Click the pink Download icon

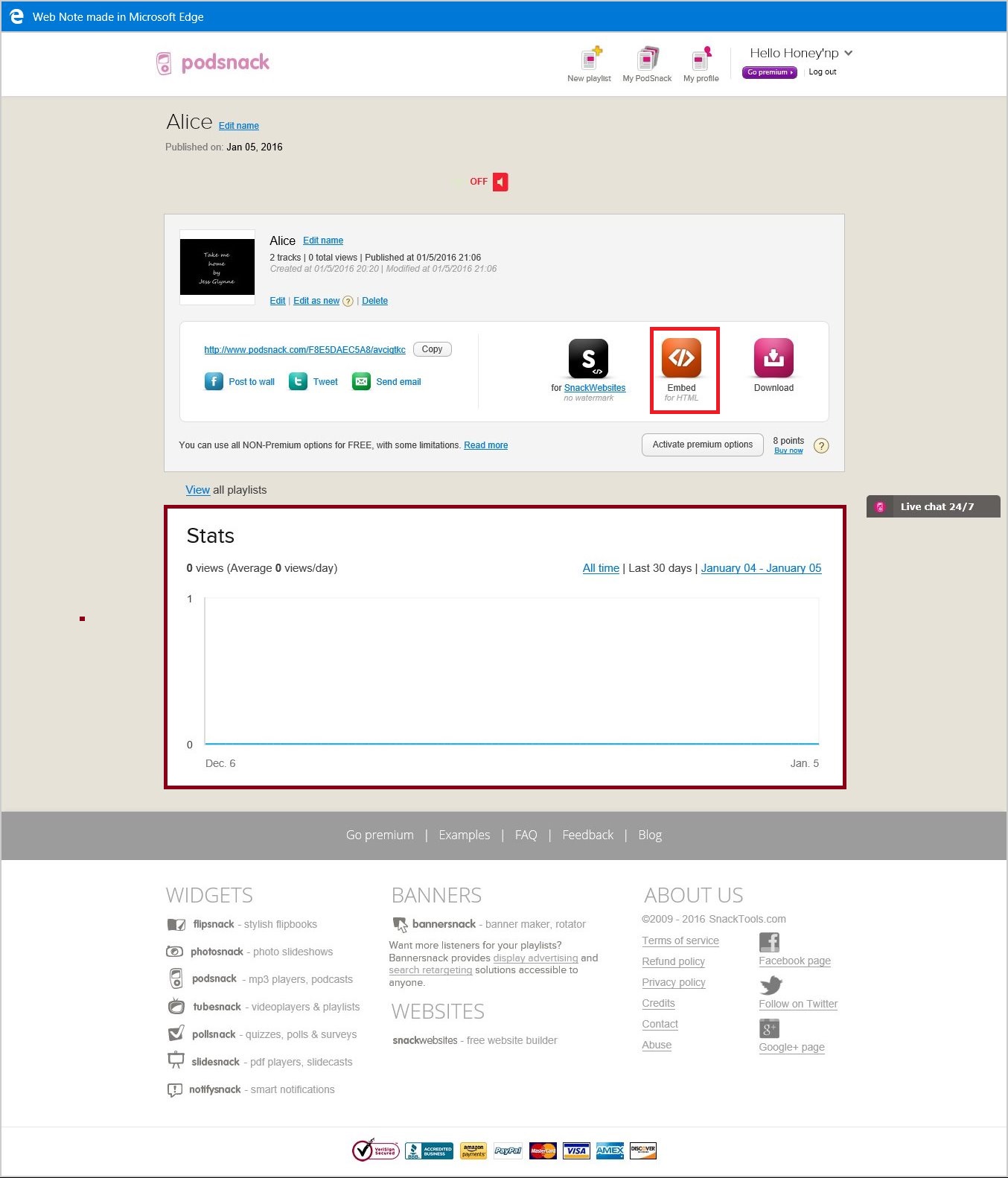coord(773,358)
